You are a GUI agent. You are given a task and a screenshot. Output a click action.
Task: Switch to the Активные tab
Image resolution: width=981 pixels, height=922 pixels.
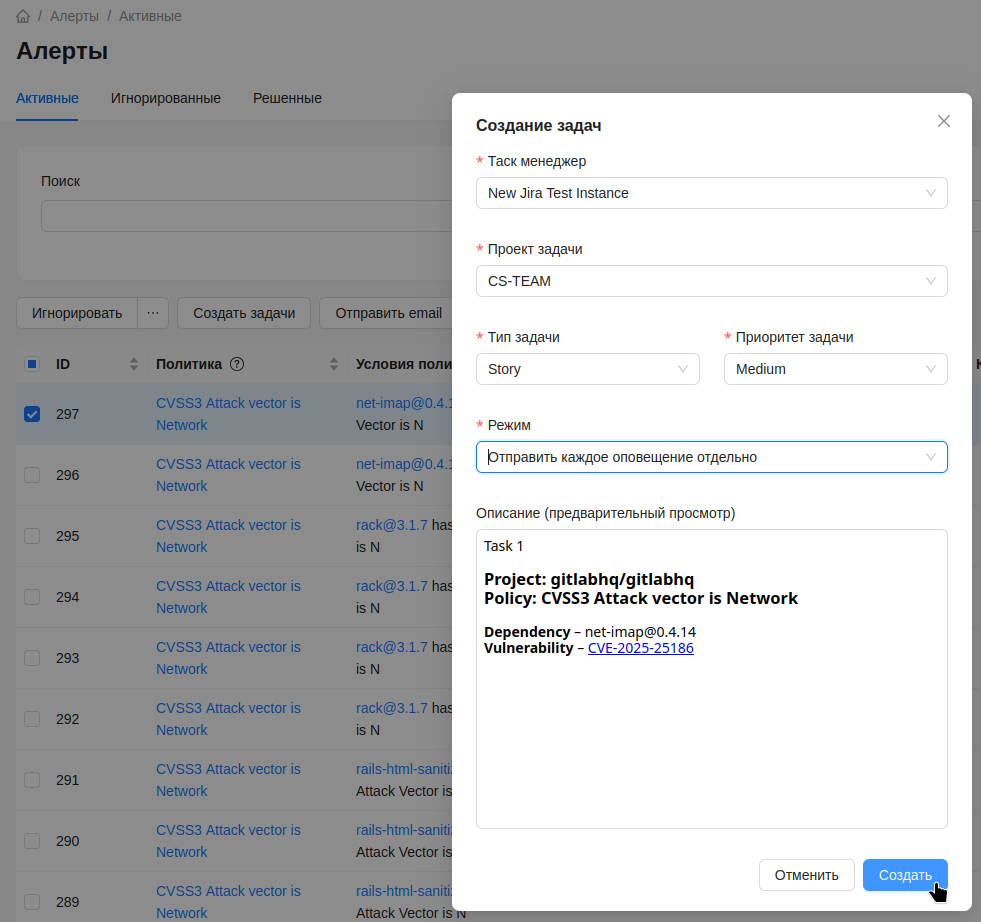(47, 98)
